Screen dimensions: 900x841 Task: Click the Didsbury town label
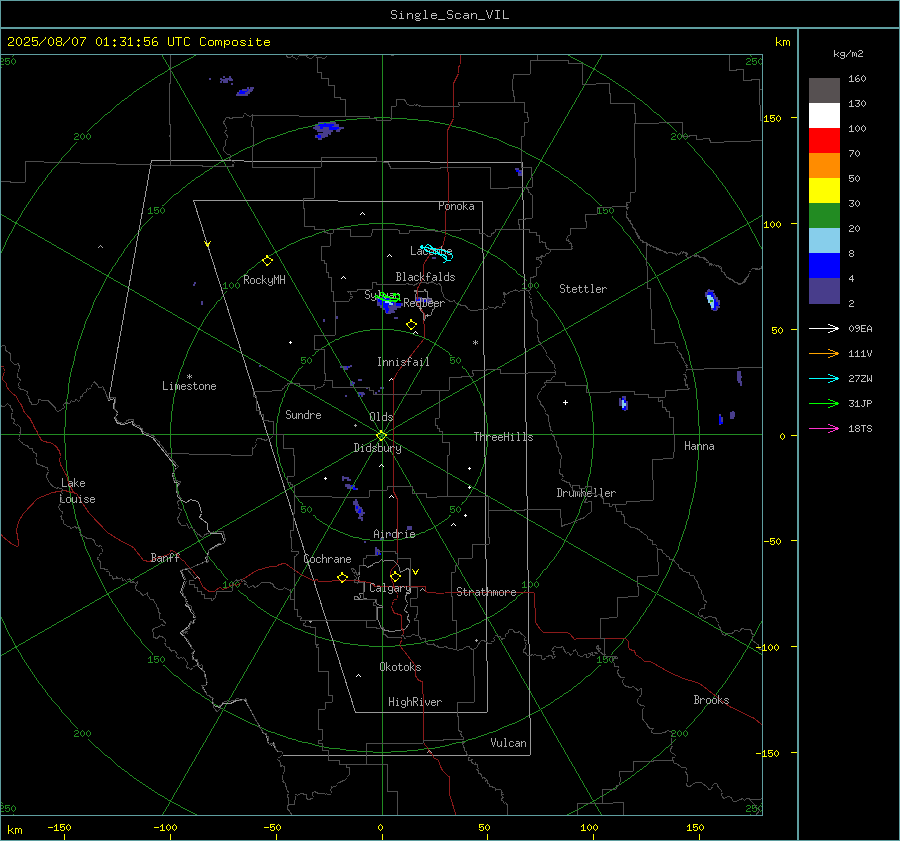tap(377, 448)
